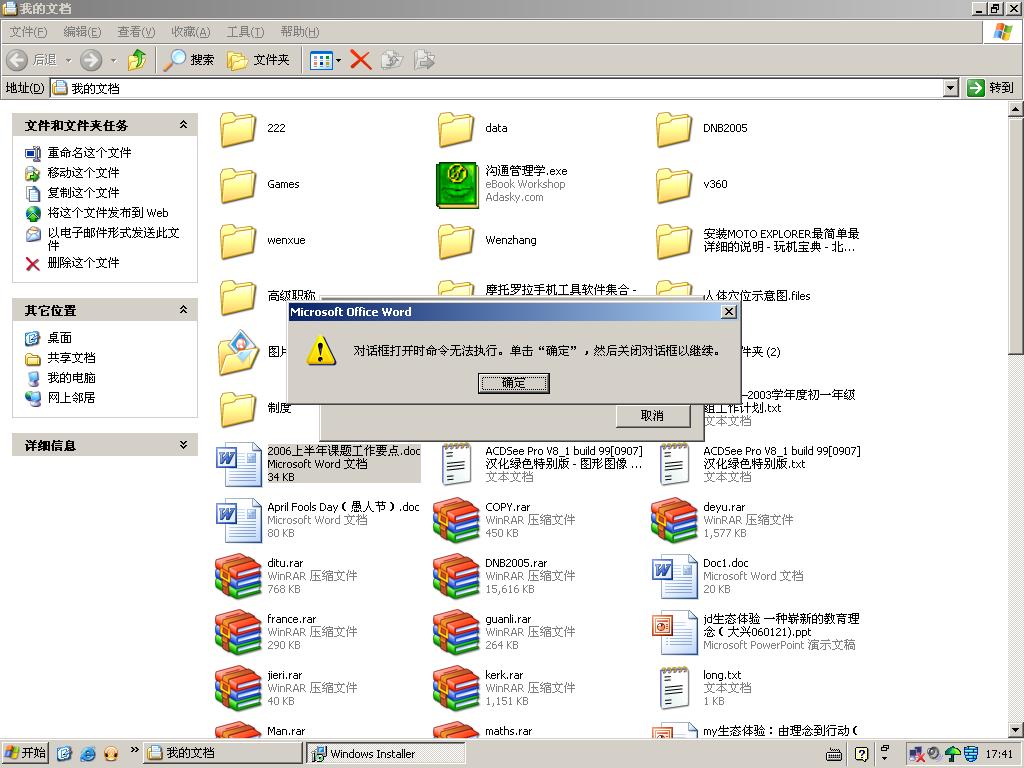1024x768 pixels.
Task: Open 我的电脑 in other places
Action: [72, 377]
